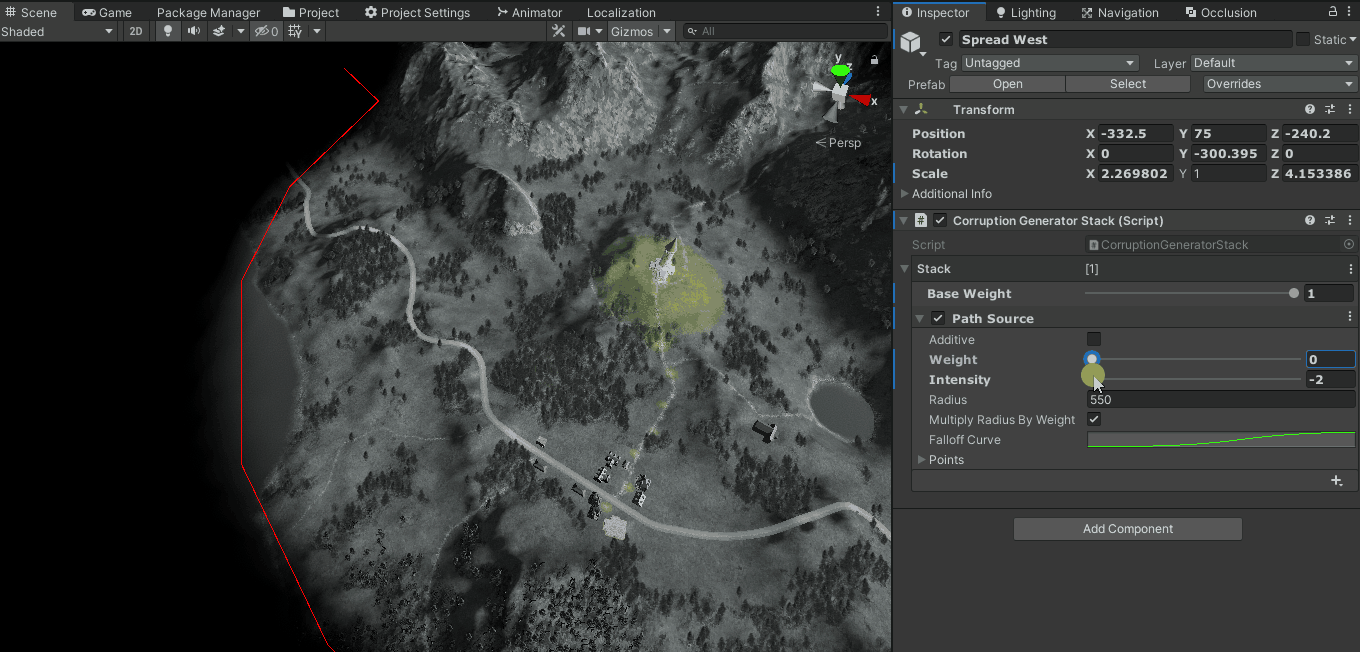This screenshot has width=1360, height=652.
Task: Expand the Additional Info foldout
Action: coord(905,194)
